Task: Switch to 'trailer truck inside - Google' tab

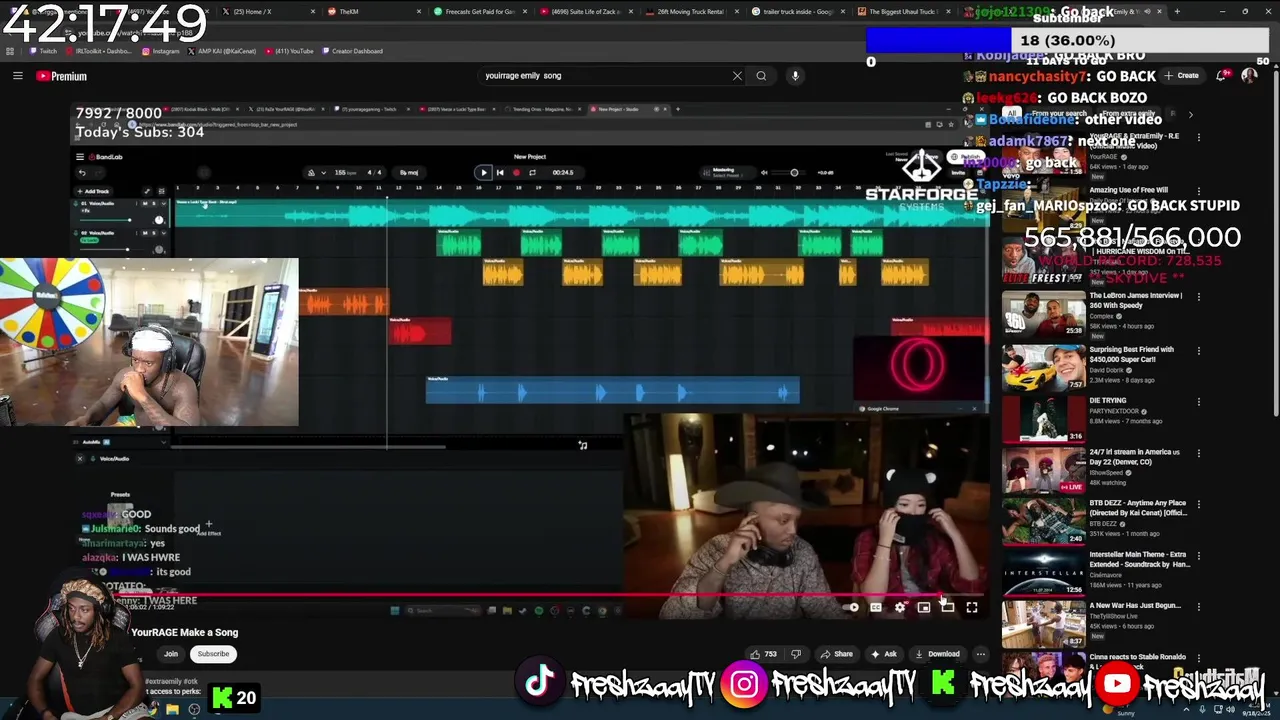Action: click(x=795, y=12)
